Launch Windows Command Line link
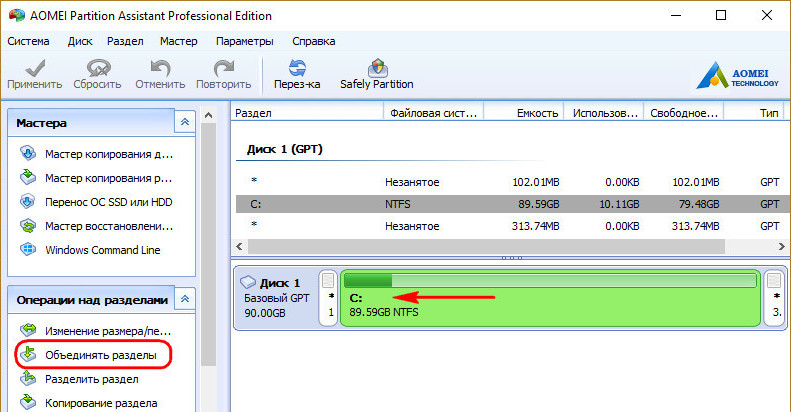The width and height of the screenshot is (791, 412). pyautogui.click(x=102, y=250)
